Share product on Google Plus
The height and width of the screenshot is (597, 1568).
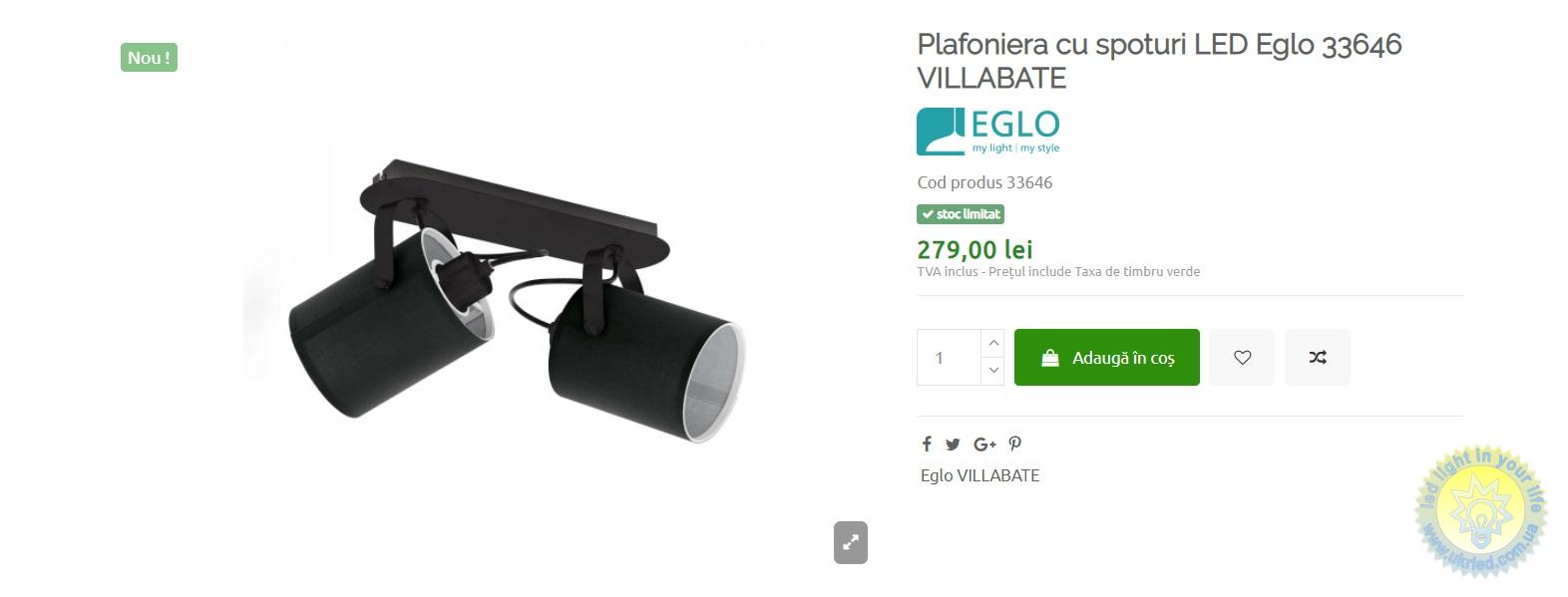(x=984, y=445)
